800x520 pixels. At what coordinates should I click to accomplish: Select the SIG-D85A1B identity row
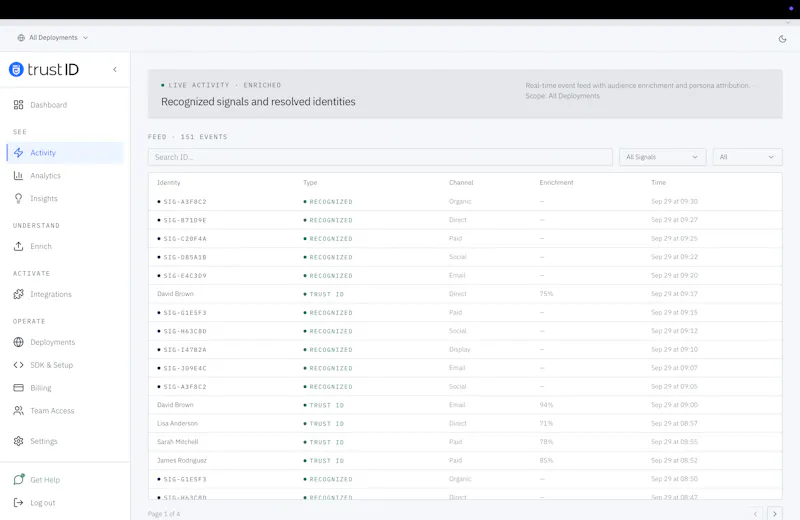pos(465,257)
